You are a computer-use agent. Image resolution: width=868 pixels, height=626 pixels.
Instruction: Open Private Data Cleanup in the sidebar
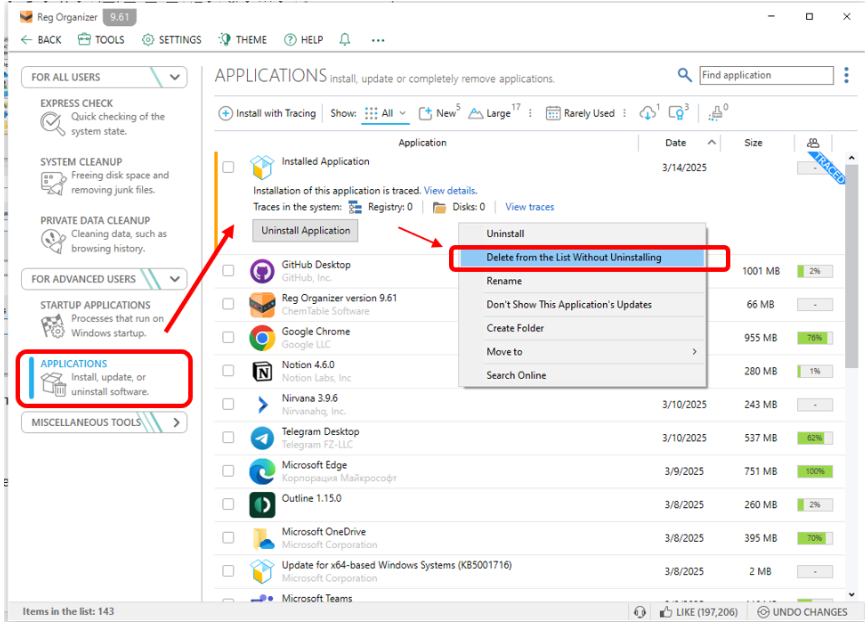pos(104,235)
